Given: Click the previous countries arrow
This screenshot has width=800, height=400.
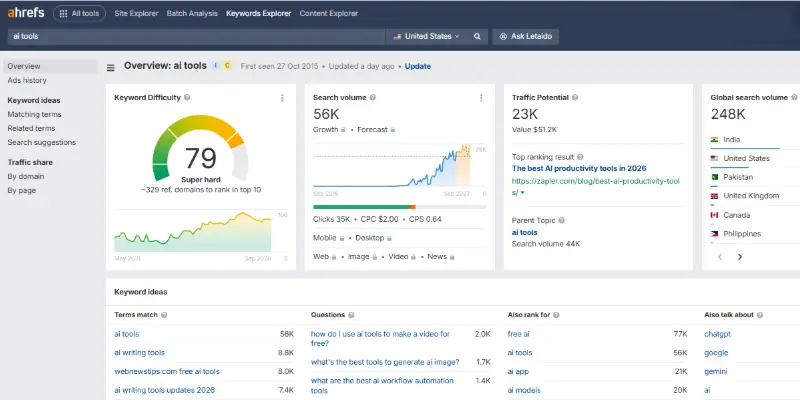Looking at the screenshot, I should pos(720,257).
